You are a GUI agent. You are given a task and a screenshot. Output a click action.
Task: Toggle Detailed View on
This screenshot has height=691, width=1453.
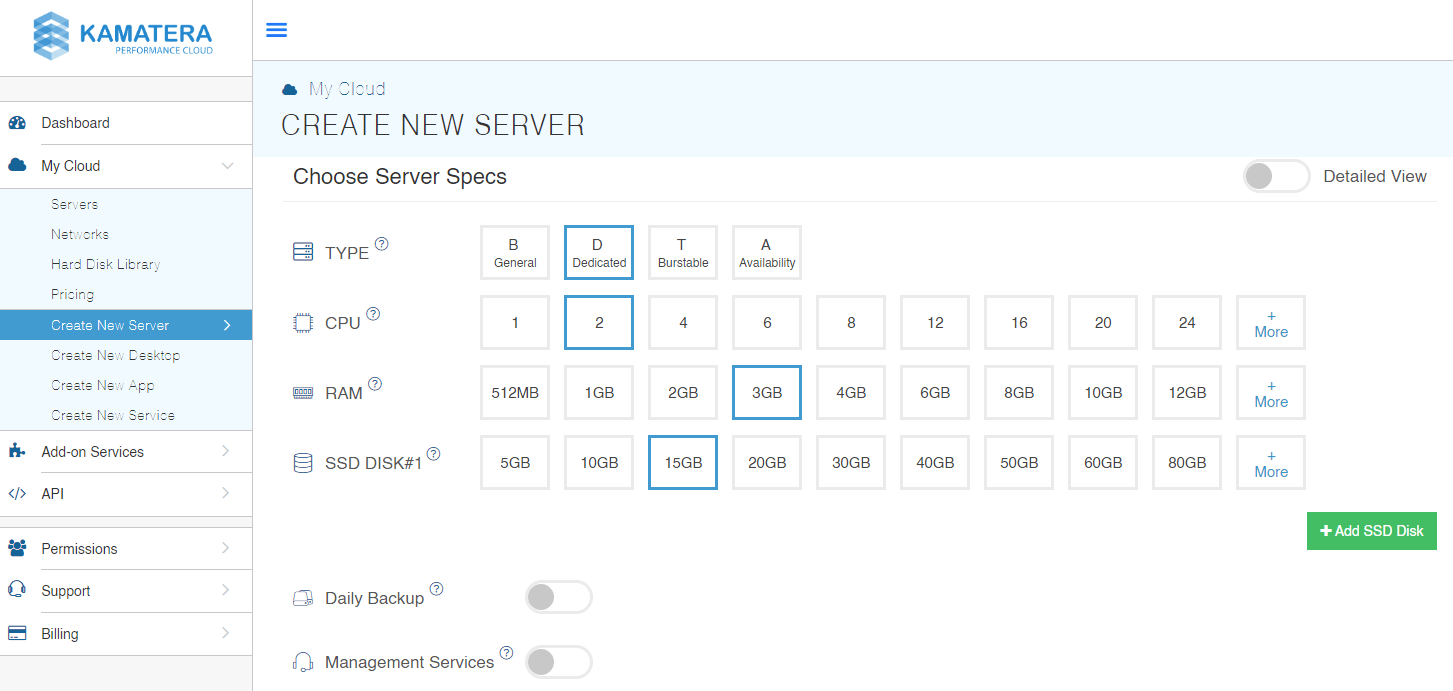[x=1276, y=176]
